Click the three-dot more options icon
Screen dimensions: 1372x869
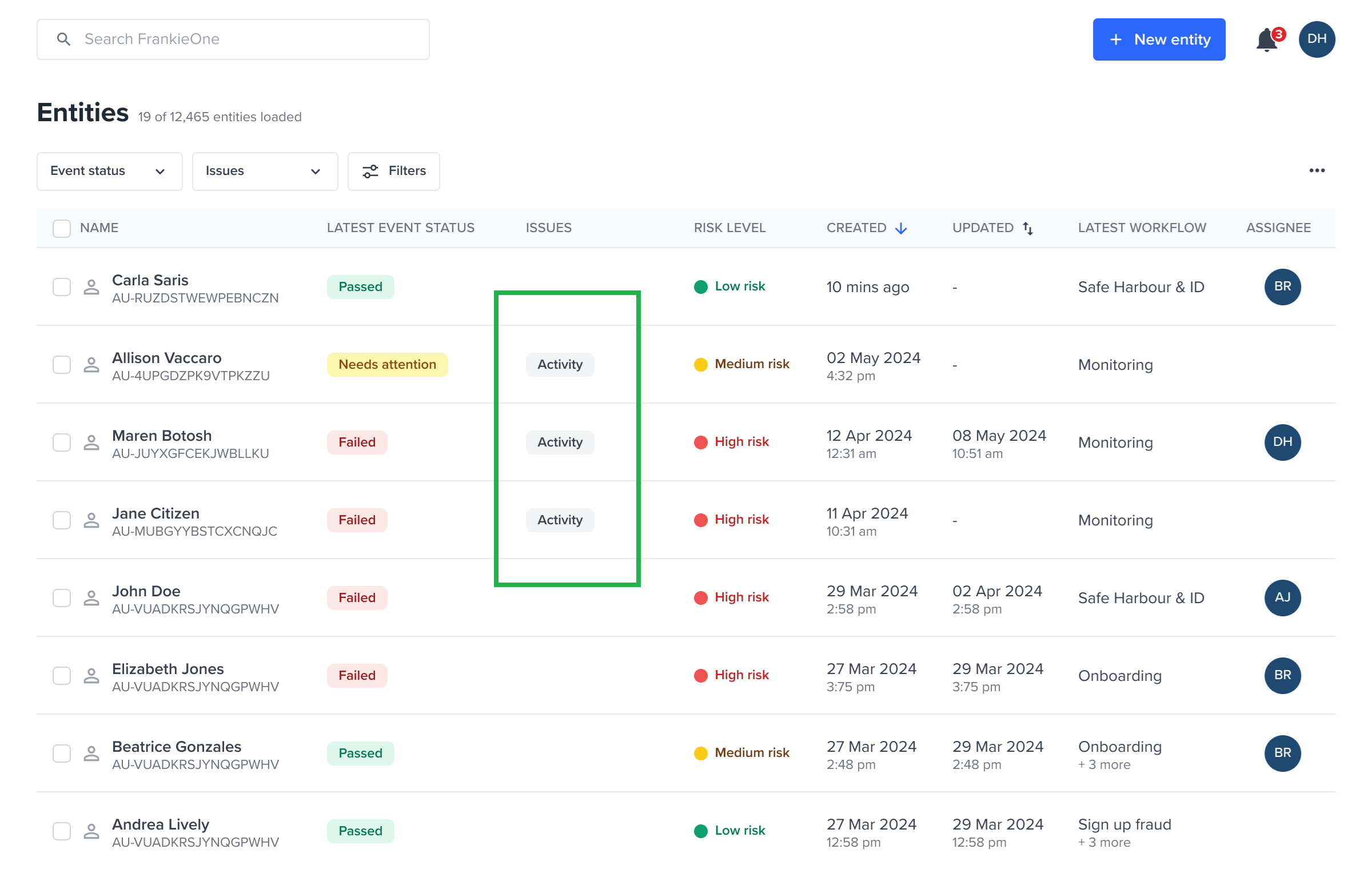coord(1317,170)
